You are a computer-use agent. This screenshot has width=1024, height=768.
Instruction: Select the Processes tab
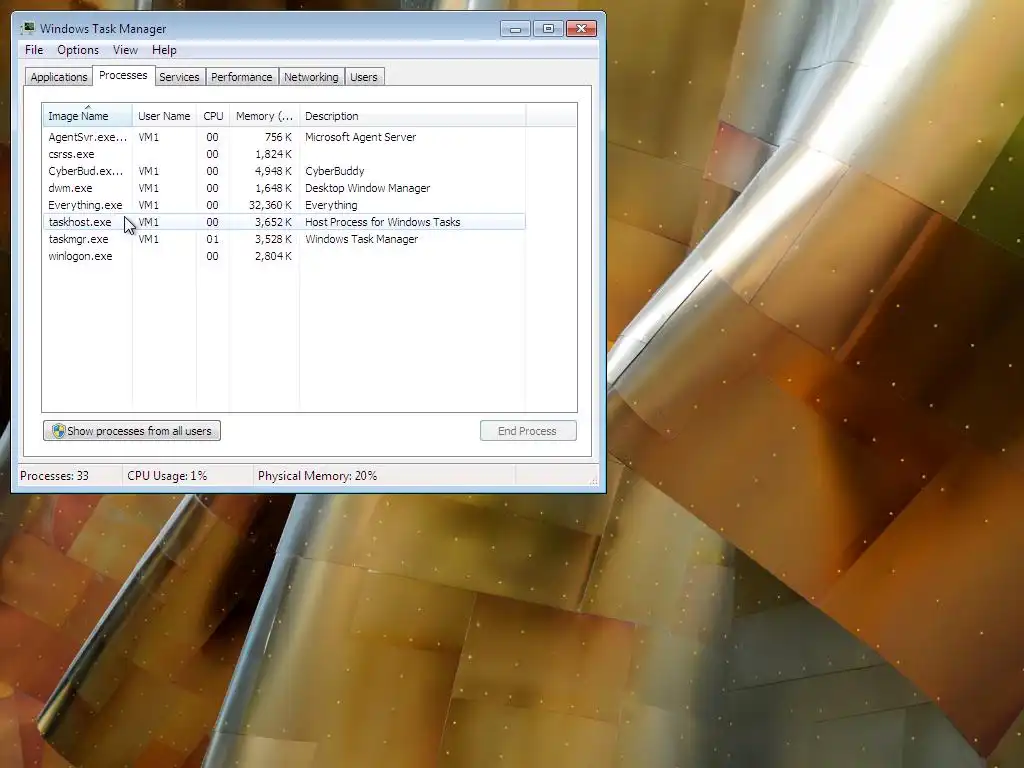click(123, 75)
